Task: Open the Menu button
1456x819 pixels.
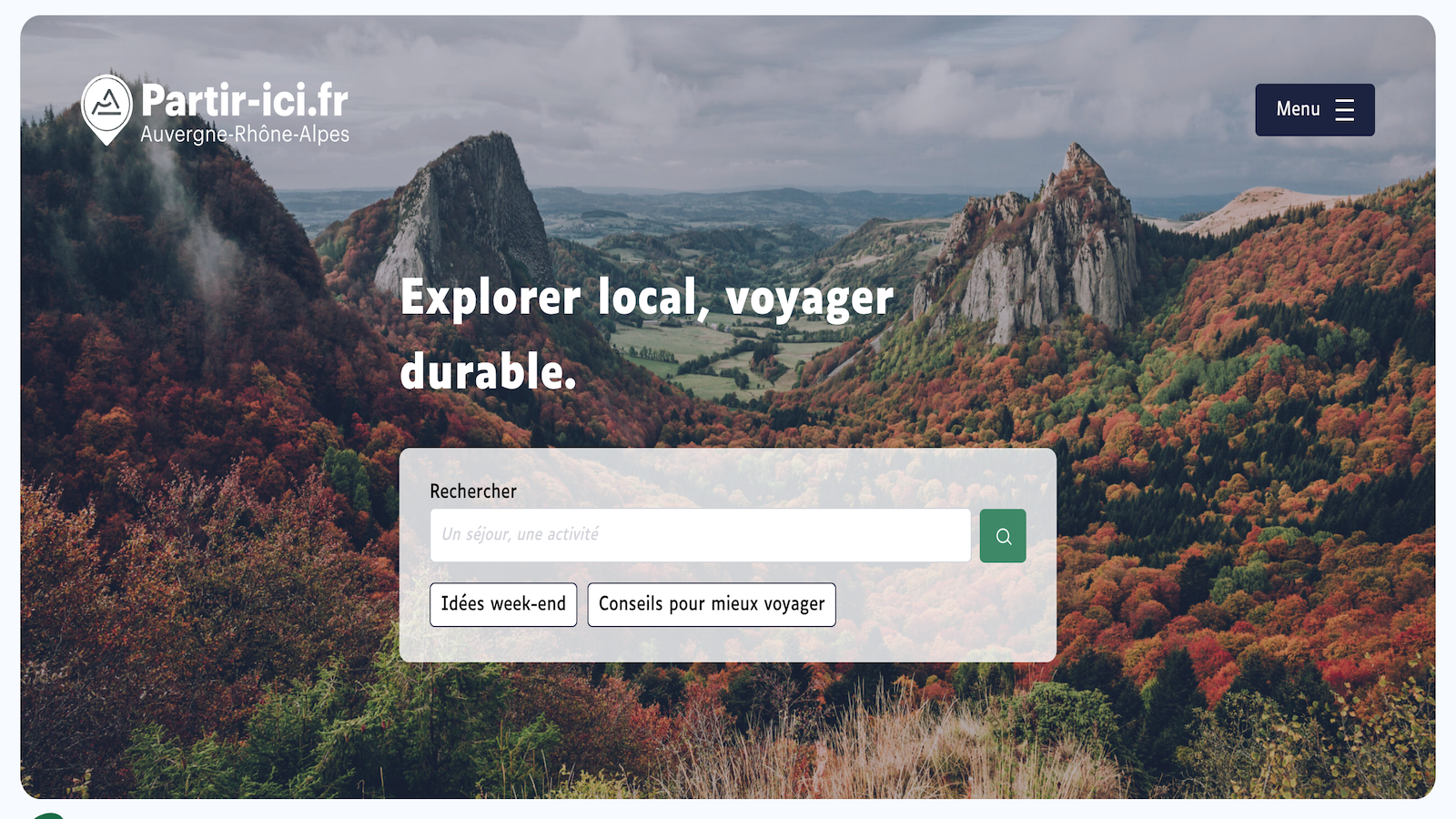Action: coord(1314,110)
